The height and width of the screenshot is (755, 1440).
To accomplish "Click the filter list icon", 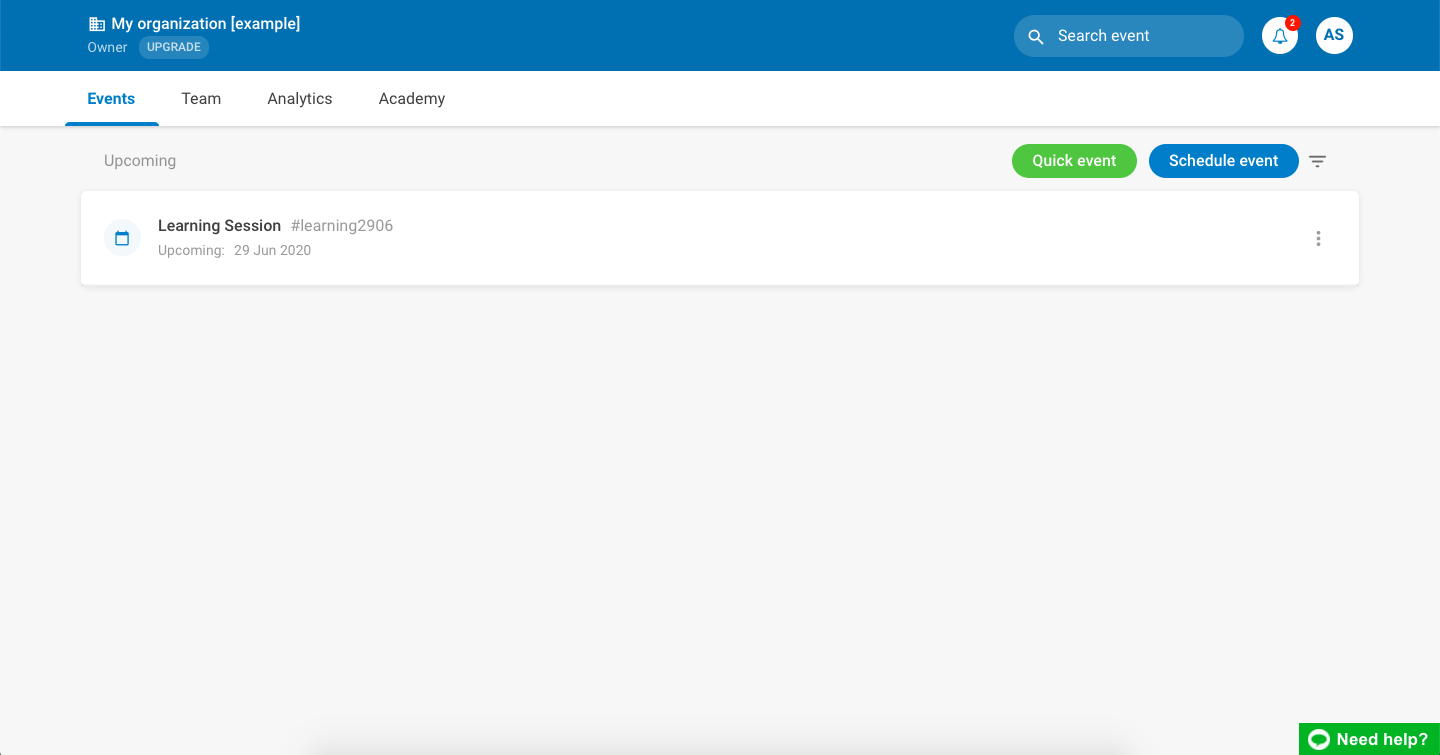I will click(x=1318, y=161).
